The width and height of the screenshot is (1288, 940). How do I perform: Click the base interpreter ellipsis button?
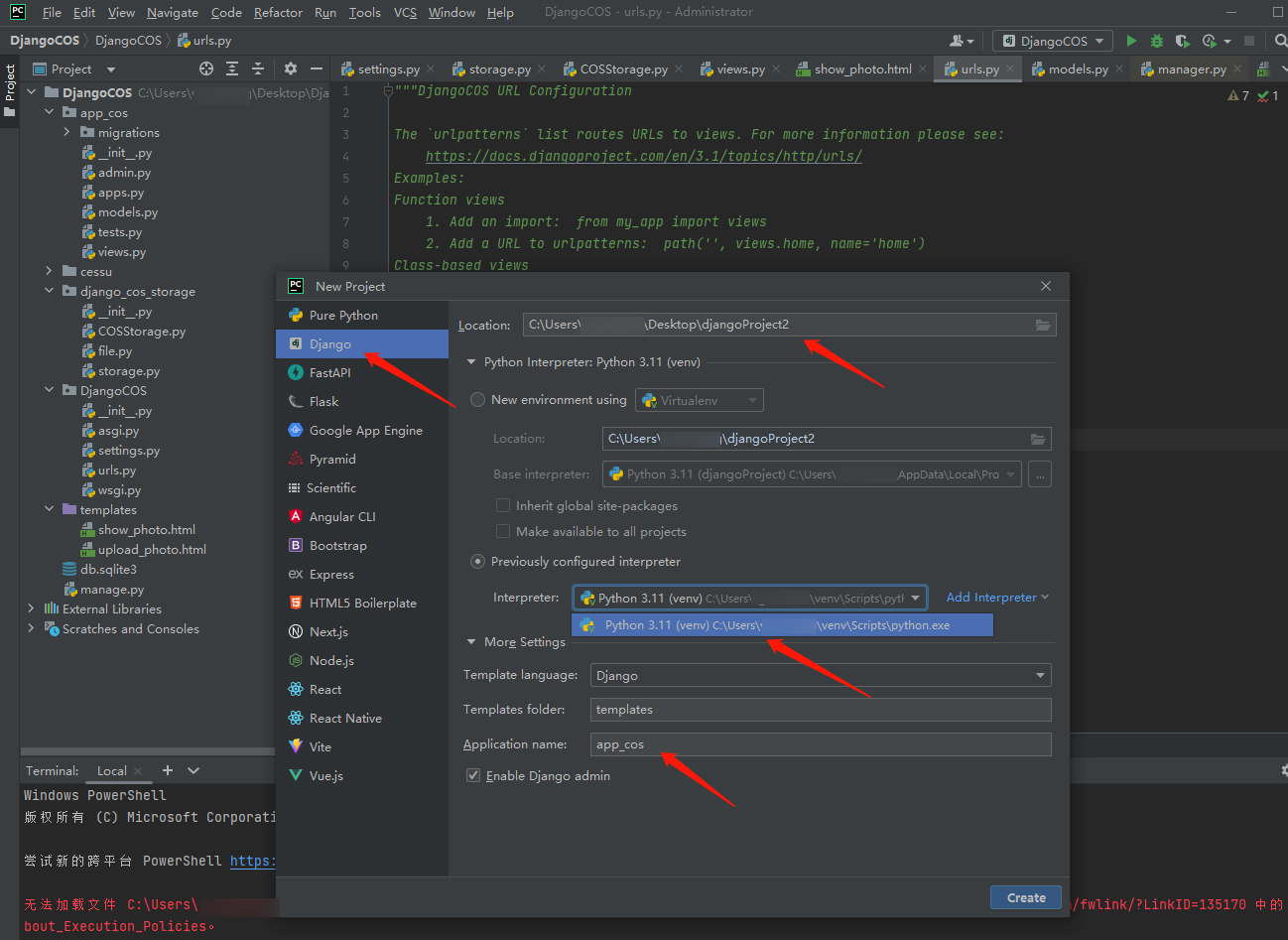click(x=1039, y=474)
